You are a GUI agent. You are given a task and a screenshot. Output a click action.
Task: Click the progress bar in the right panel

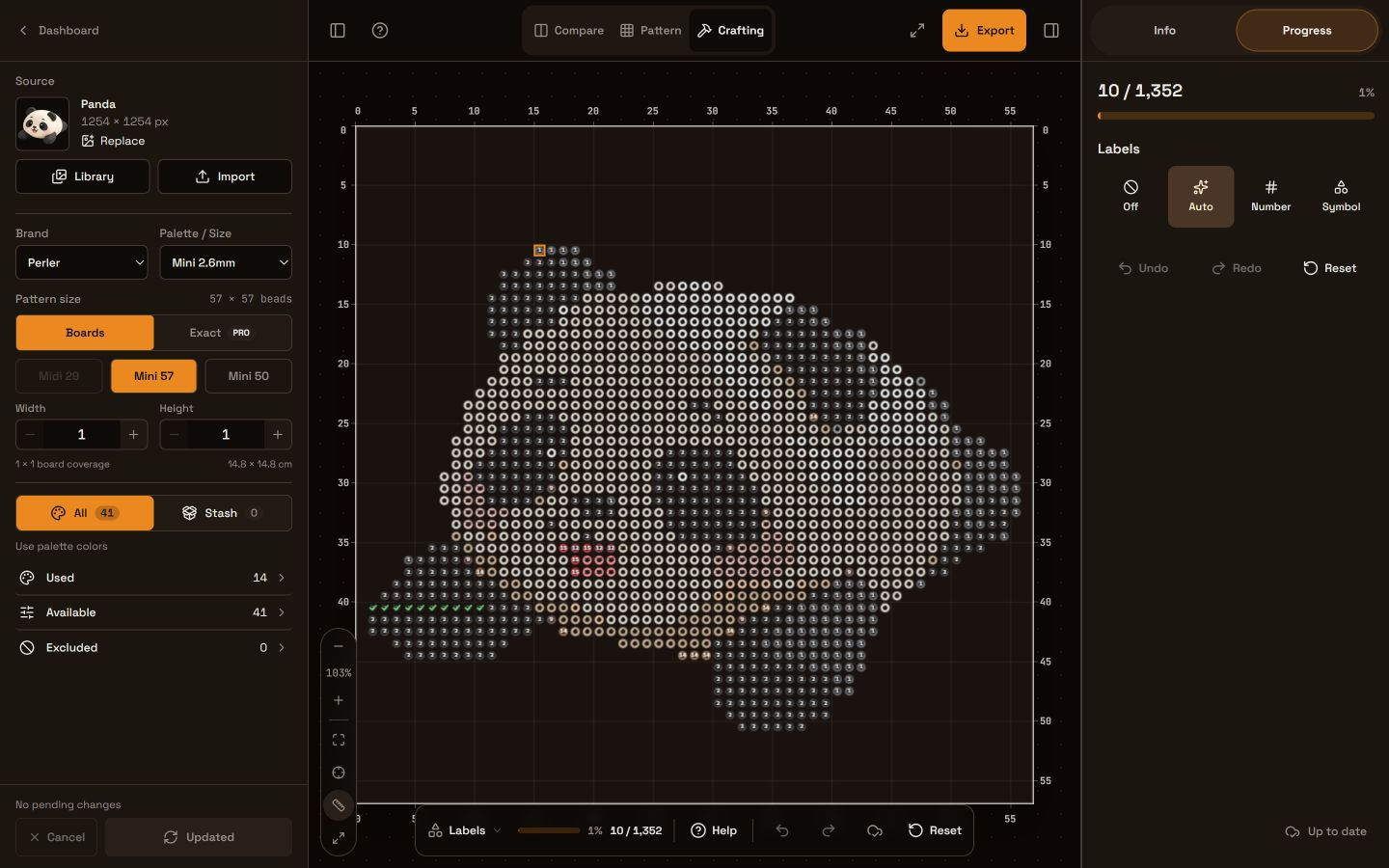1236,116
